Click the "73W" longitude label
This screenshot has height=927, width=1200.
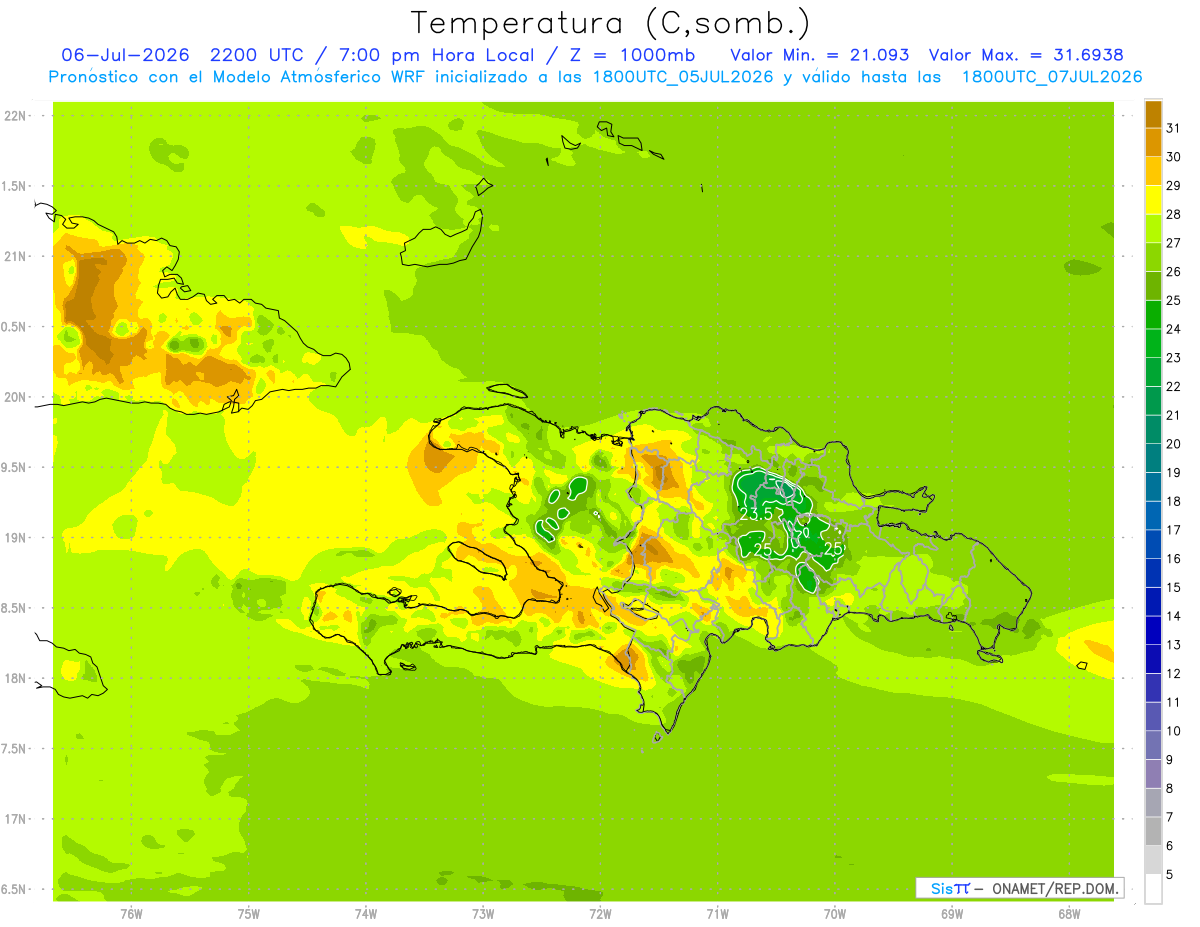click(x=483, y=913)
